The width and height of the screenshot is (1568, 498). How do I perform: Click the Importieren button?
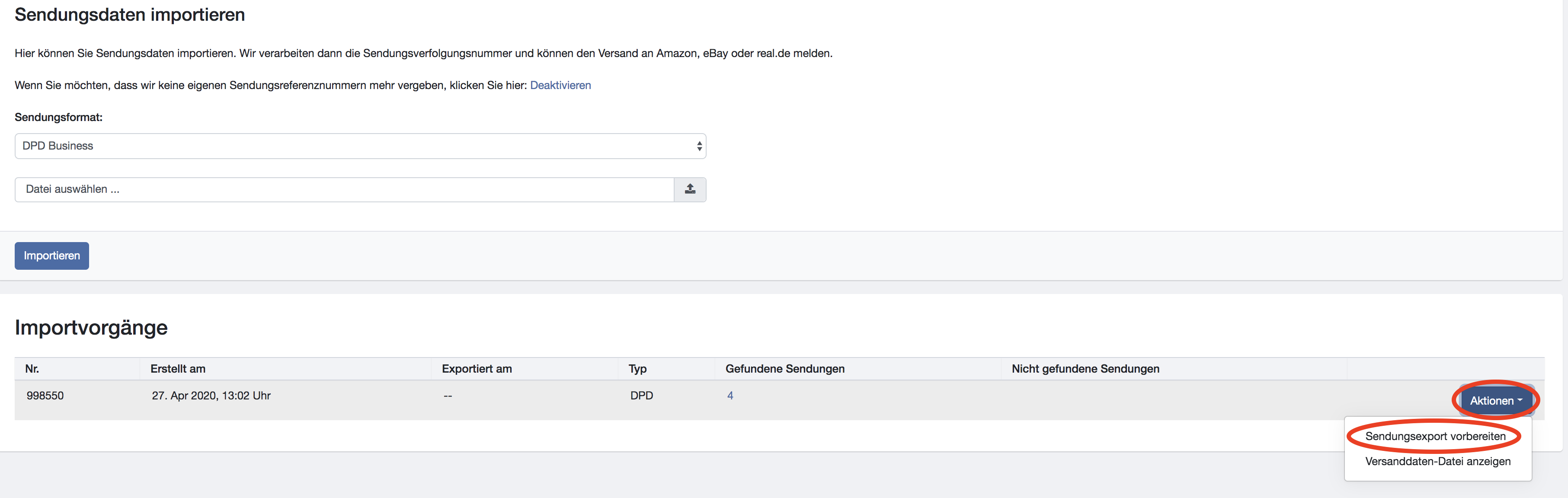pyautogui.click(x=52, y=255)
